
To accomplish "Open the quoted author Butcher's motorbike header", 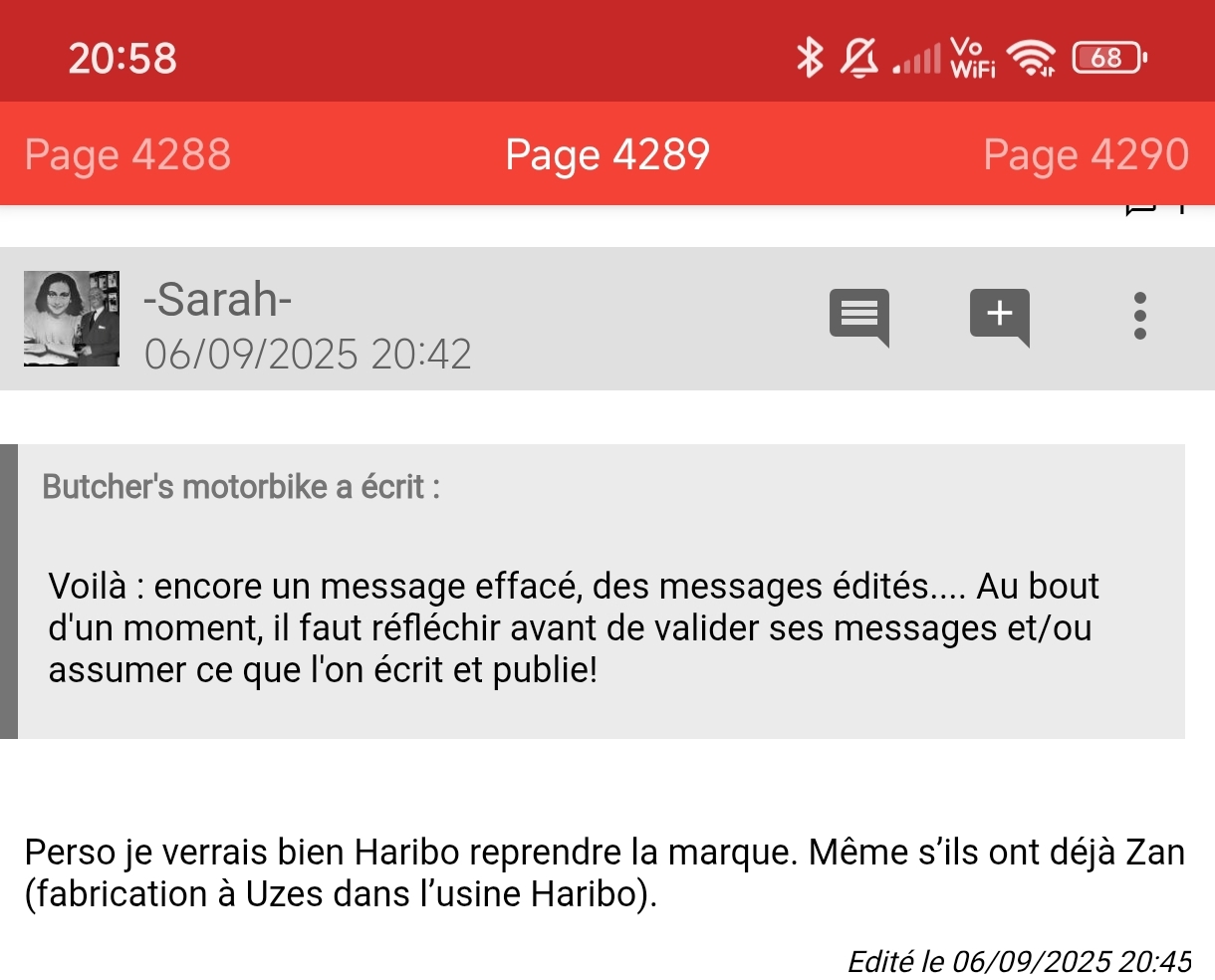I will click(241, 487).
